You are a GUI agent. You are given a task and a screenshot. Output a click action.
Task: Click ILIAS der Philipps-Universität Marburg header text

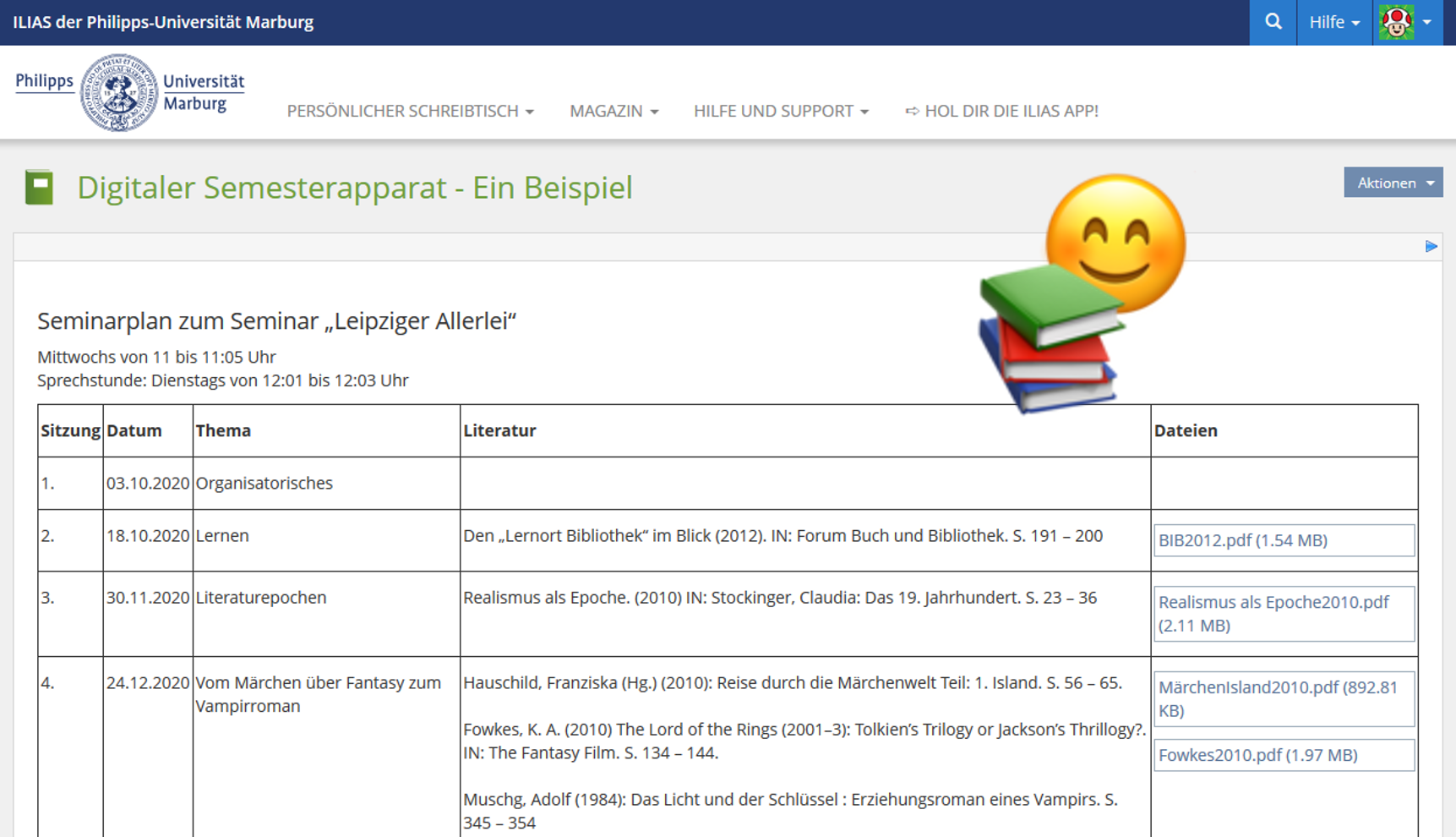click(163, 23)
